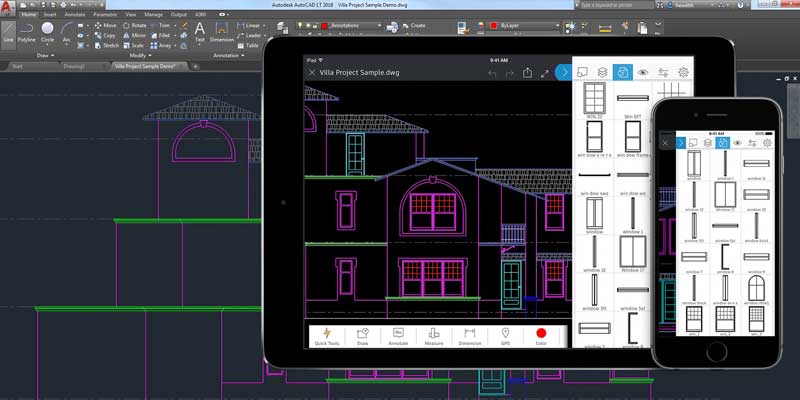Tap the GPS button on iPad toolbar
Image resolution: width=800 pixels, height=400 pixels.
(x=505, y=337)
